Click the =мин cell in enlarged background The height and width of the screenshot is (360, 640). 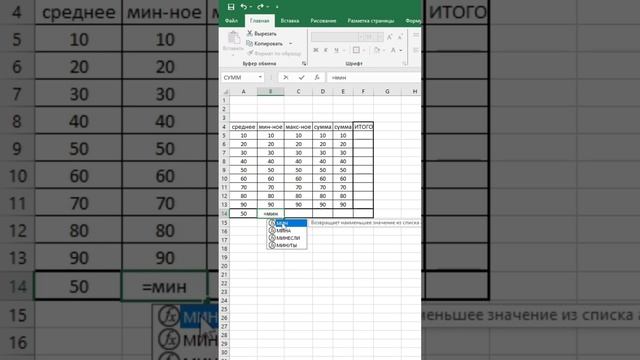(164, 287)
